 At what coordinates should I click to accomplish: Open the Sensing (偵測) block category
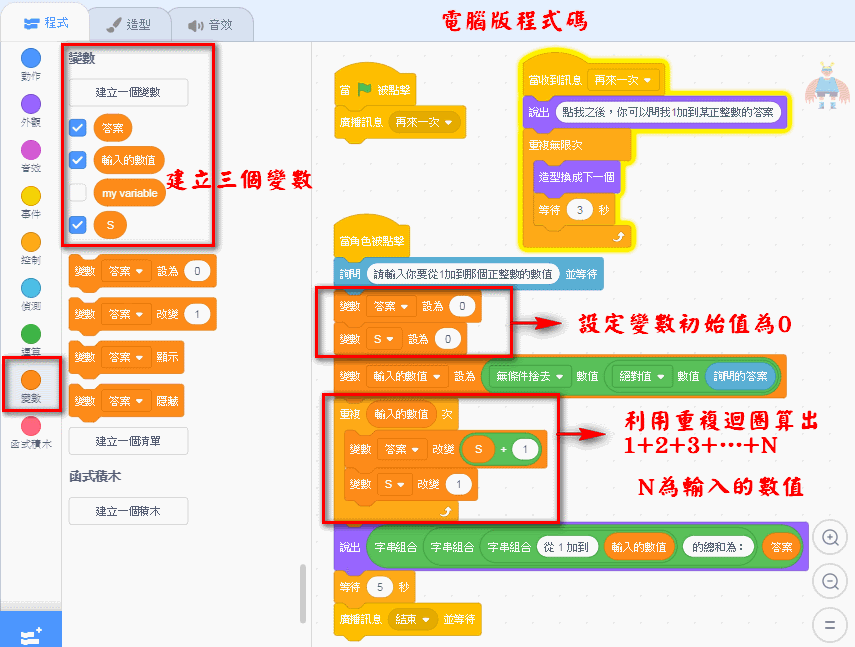point(31,288)
